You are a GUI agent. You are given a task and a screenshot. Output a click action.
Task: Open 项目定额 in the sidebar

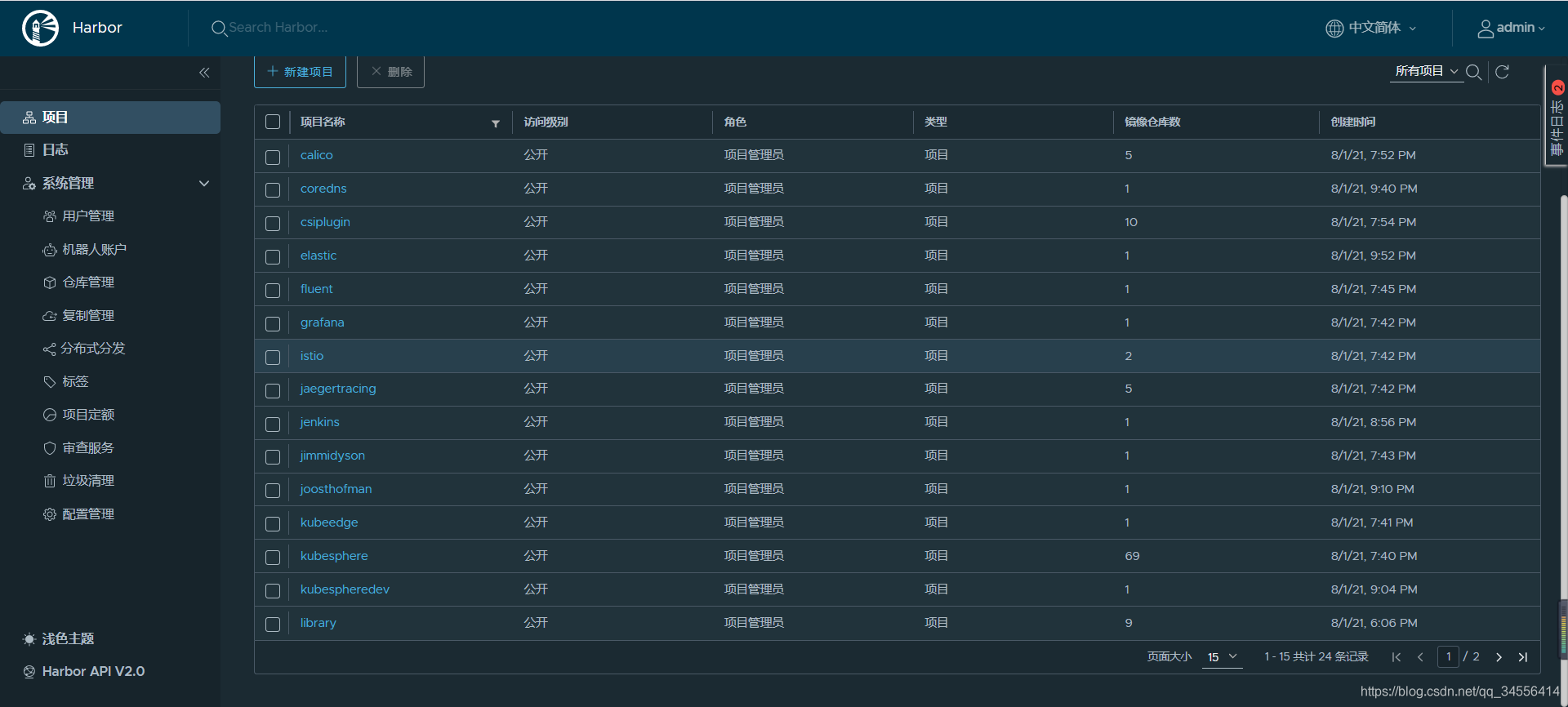point(88,415)
